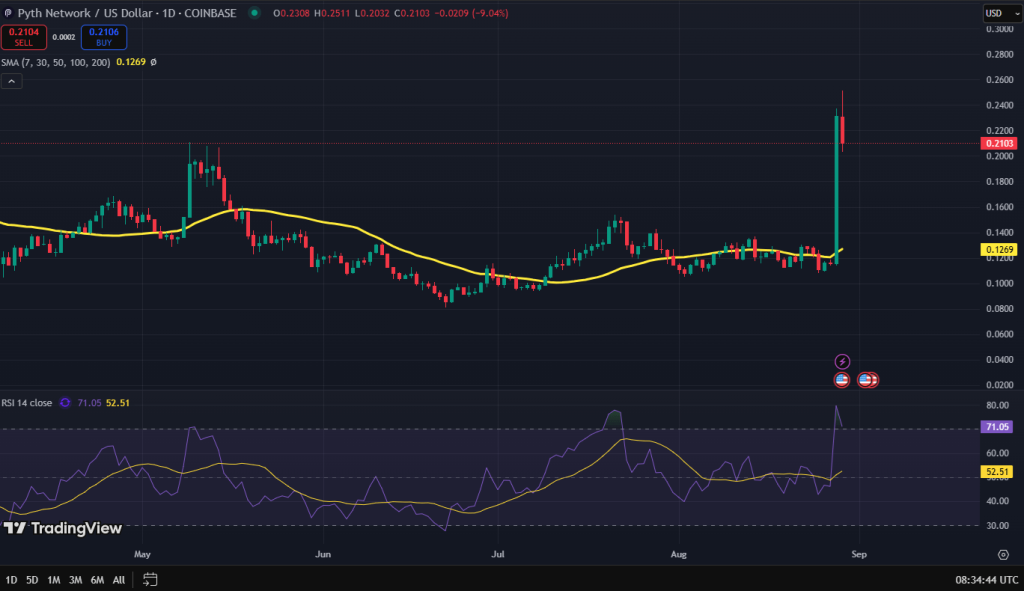The height and width of the screenshot is (591, 1024).
Task: Select the 1D time range
Action: pos(11,579)
